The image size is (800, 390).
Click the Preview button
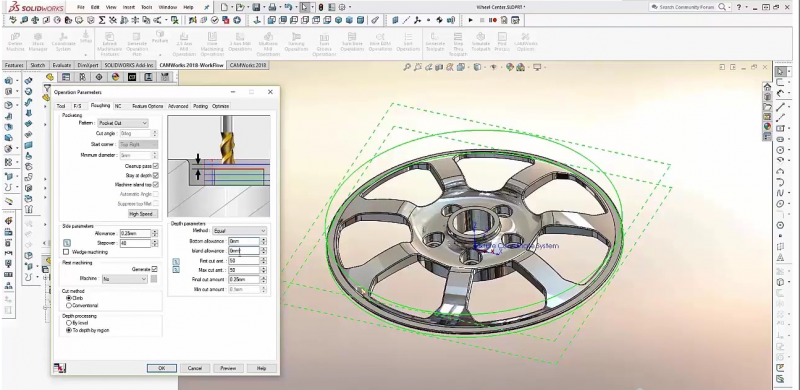click(x=228, y=368)
